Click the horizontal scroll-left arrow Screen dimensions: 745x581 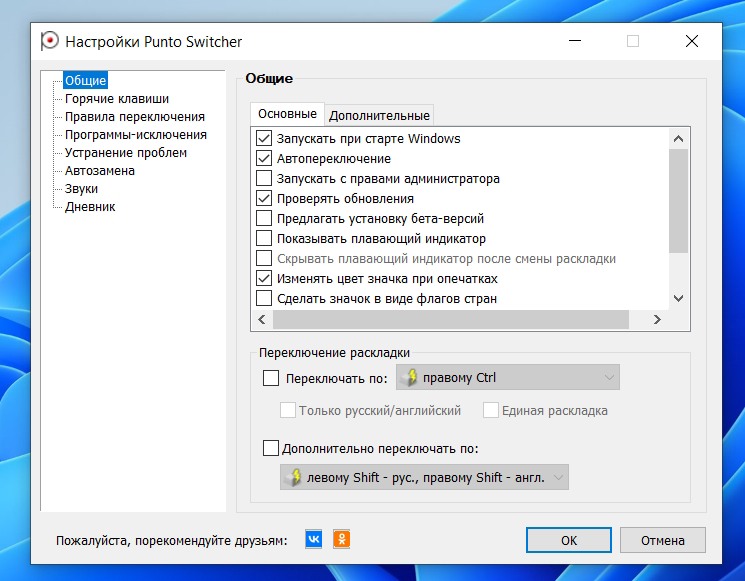click(x=262, y=319)
